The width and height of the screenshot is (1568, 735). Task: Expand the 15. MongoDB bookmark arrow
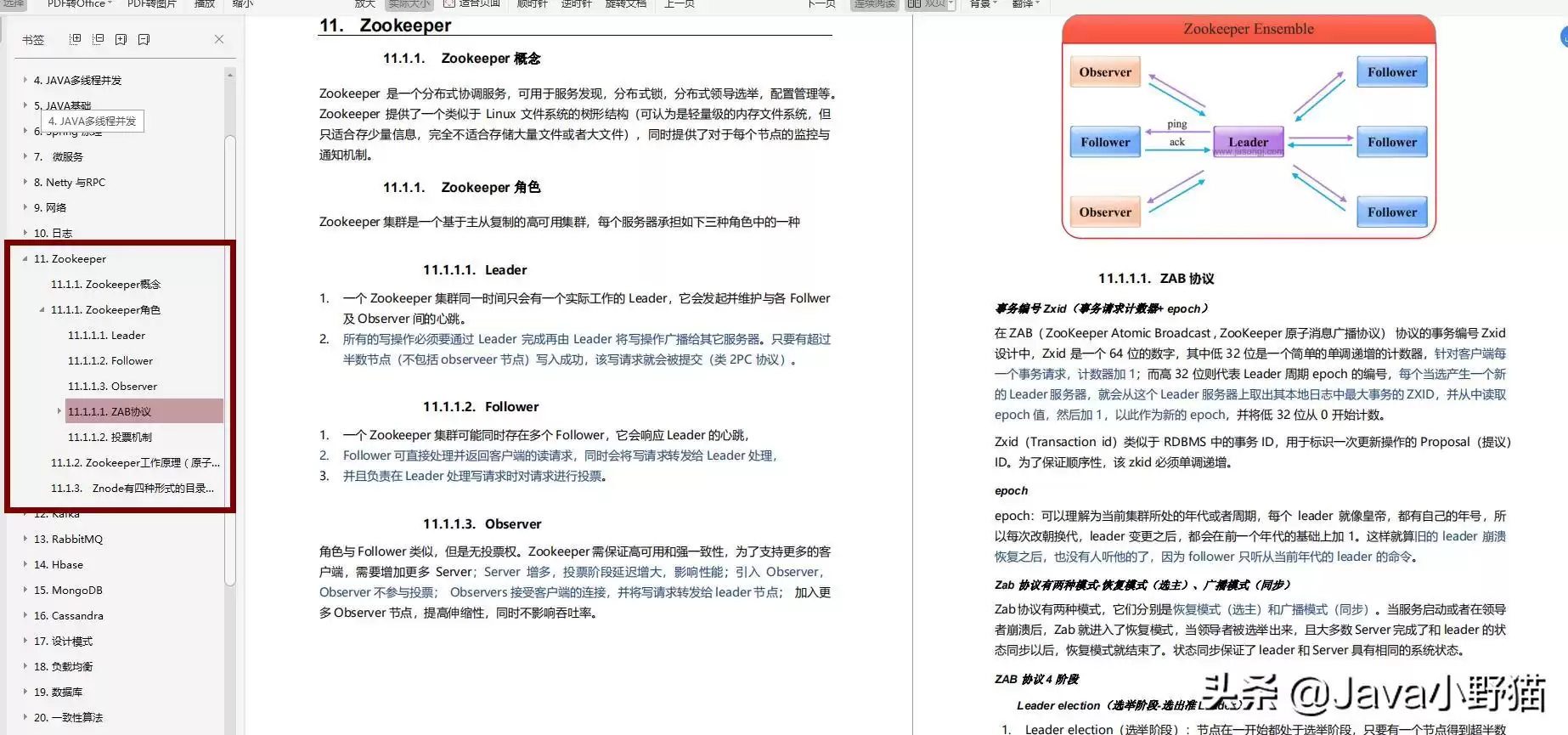coord(25,590)
